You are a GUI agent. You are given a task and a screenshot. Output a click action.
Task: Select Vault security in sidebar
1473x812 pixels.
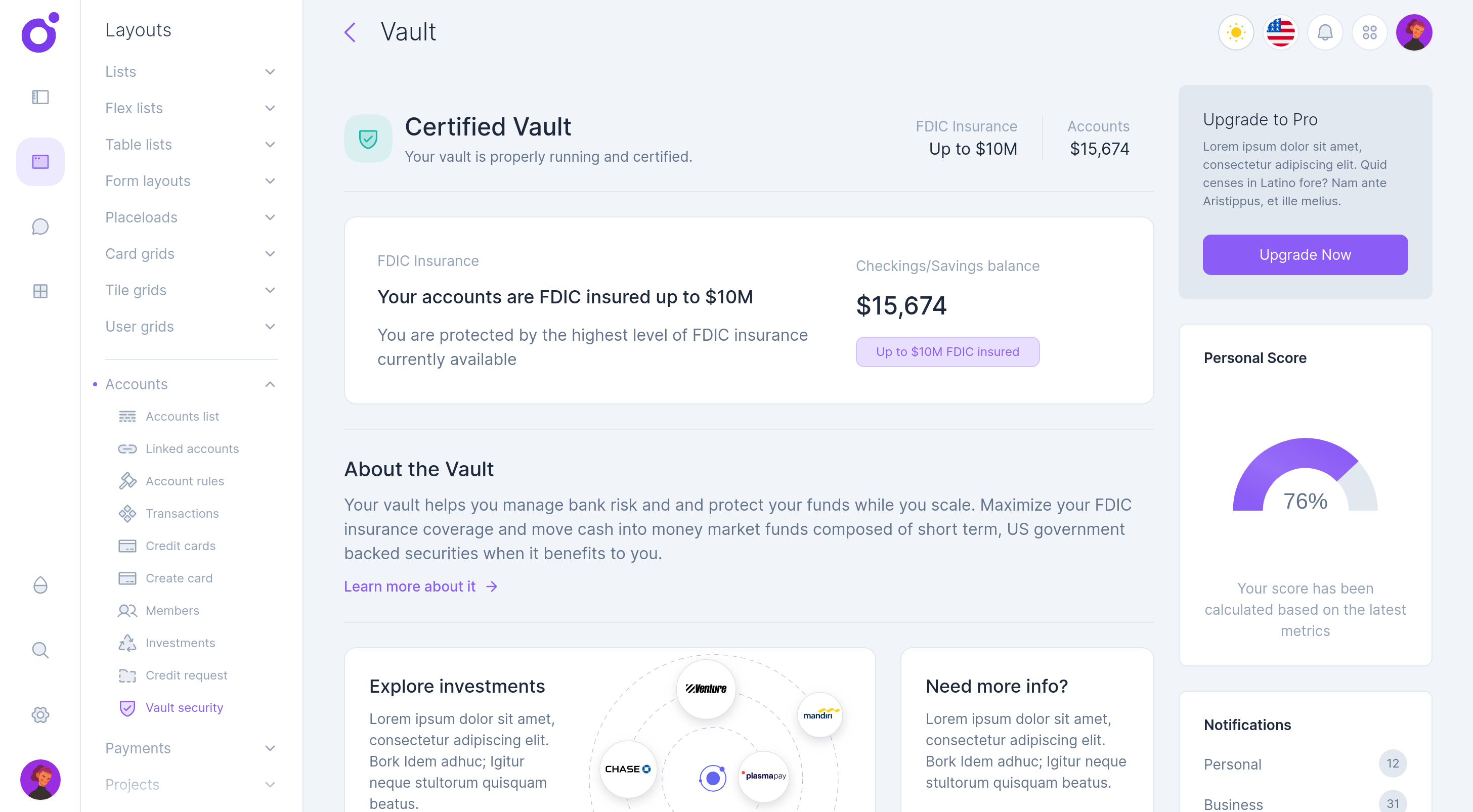[184, 707]
